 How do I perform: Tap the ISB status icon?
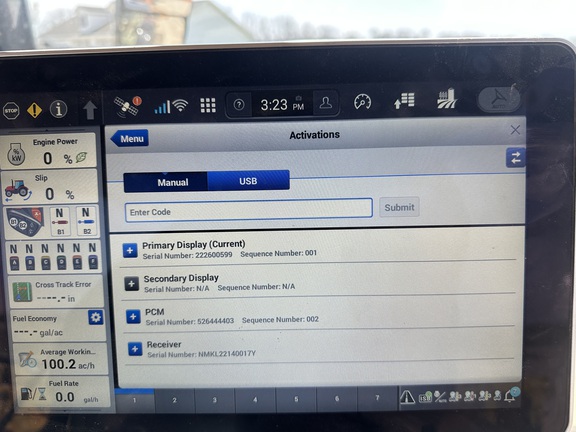[x=425, y=397]
